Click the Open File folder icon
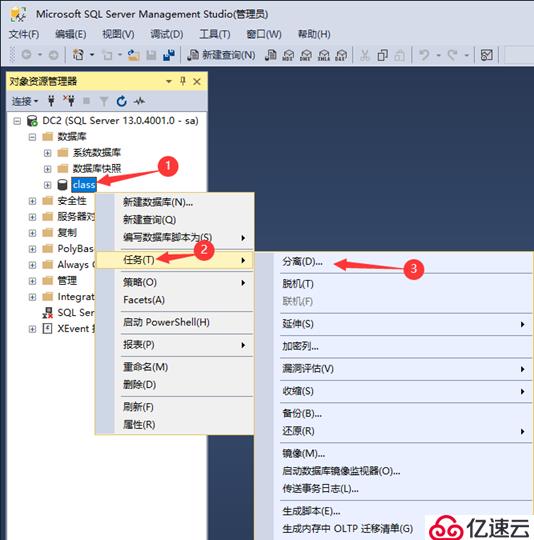 click(133, 55)
